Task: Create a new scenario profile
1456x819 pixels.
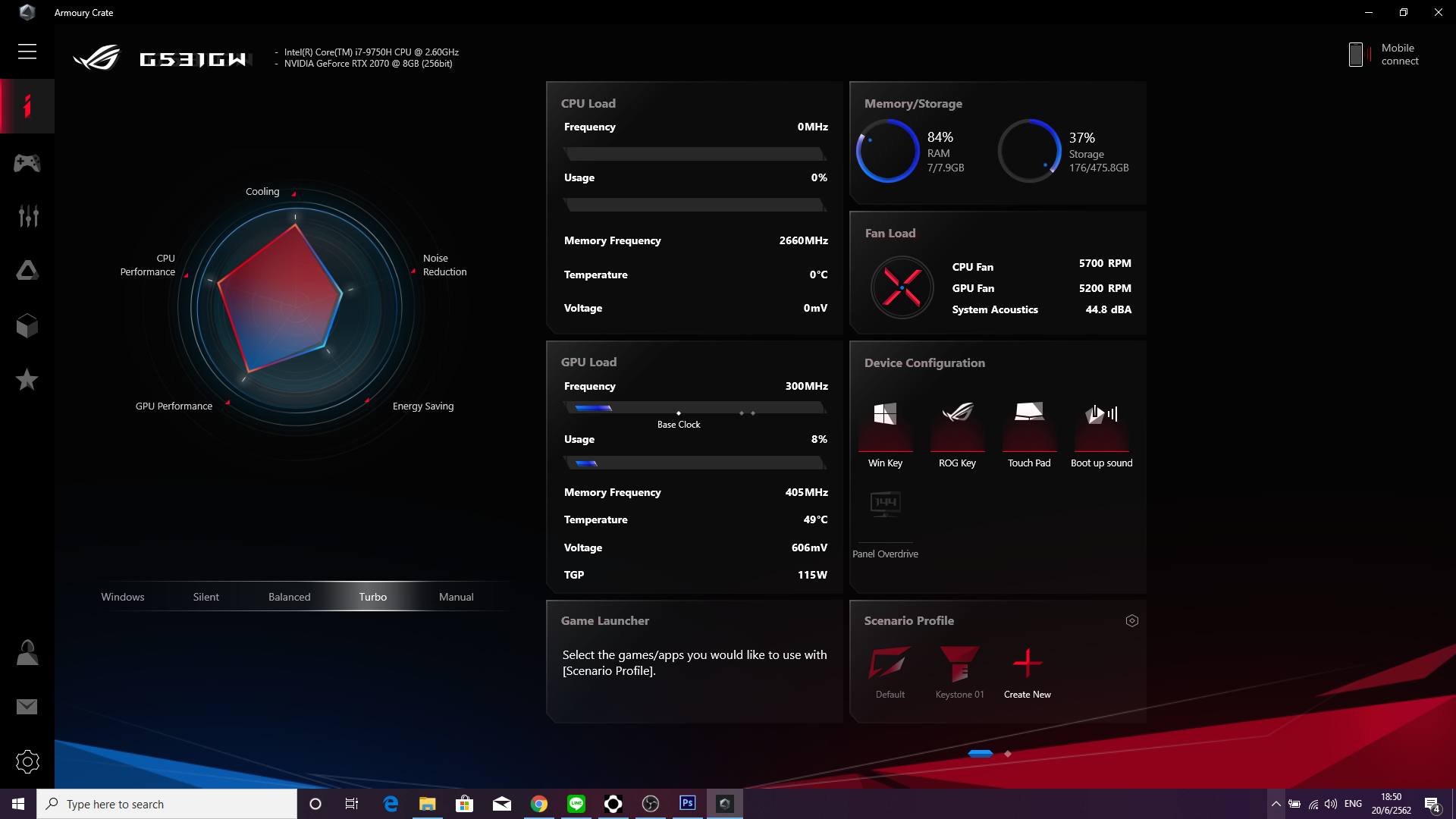Action: 1028,672
